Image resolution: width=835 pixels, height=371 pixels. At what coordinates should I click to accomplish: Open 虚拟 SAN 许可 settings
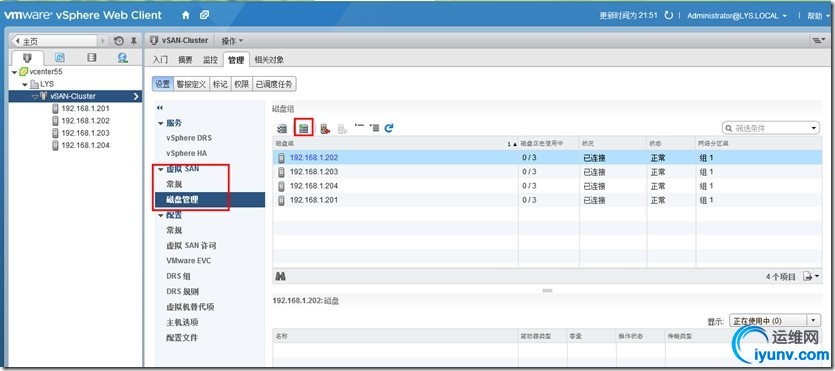coord(191,246)
